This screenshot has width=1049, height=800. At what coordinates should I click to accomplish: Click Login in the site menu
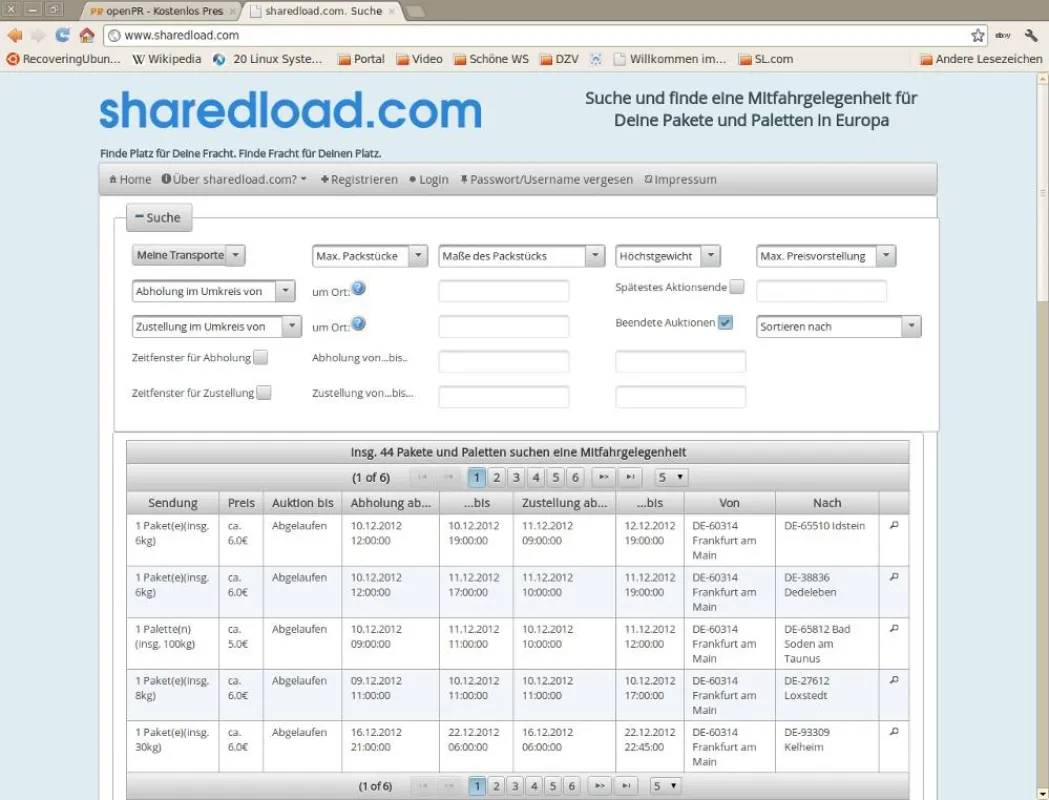pos(429,179)
